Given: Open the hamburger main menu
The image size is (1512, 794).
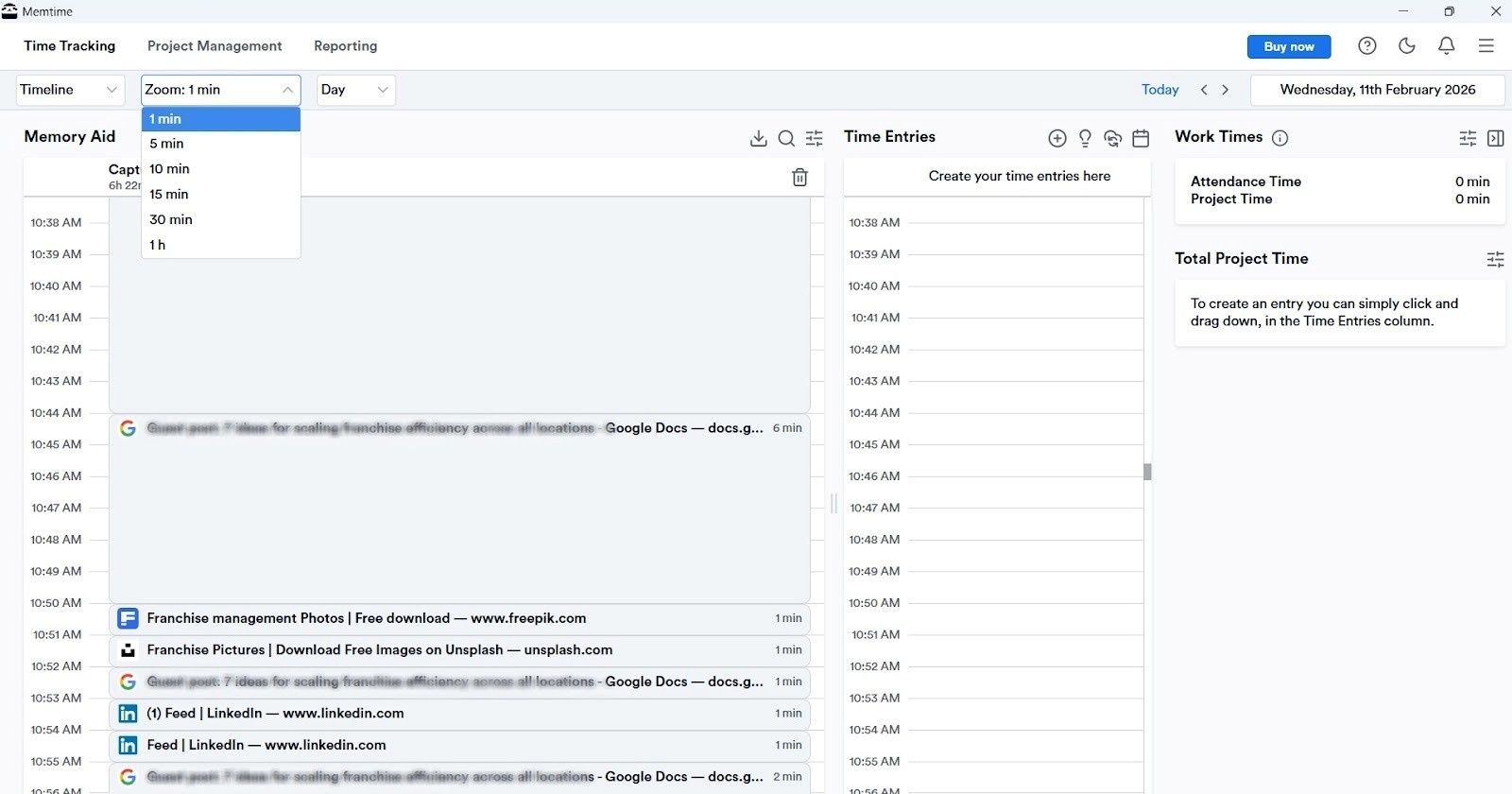Looking at the screenshot, I should point(1486,45).
